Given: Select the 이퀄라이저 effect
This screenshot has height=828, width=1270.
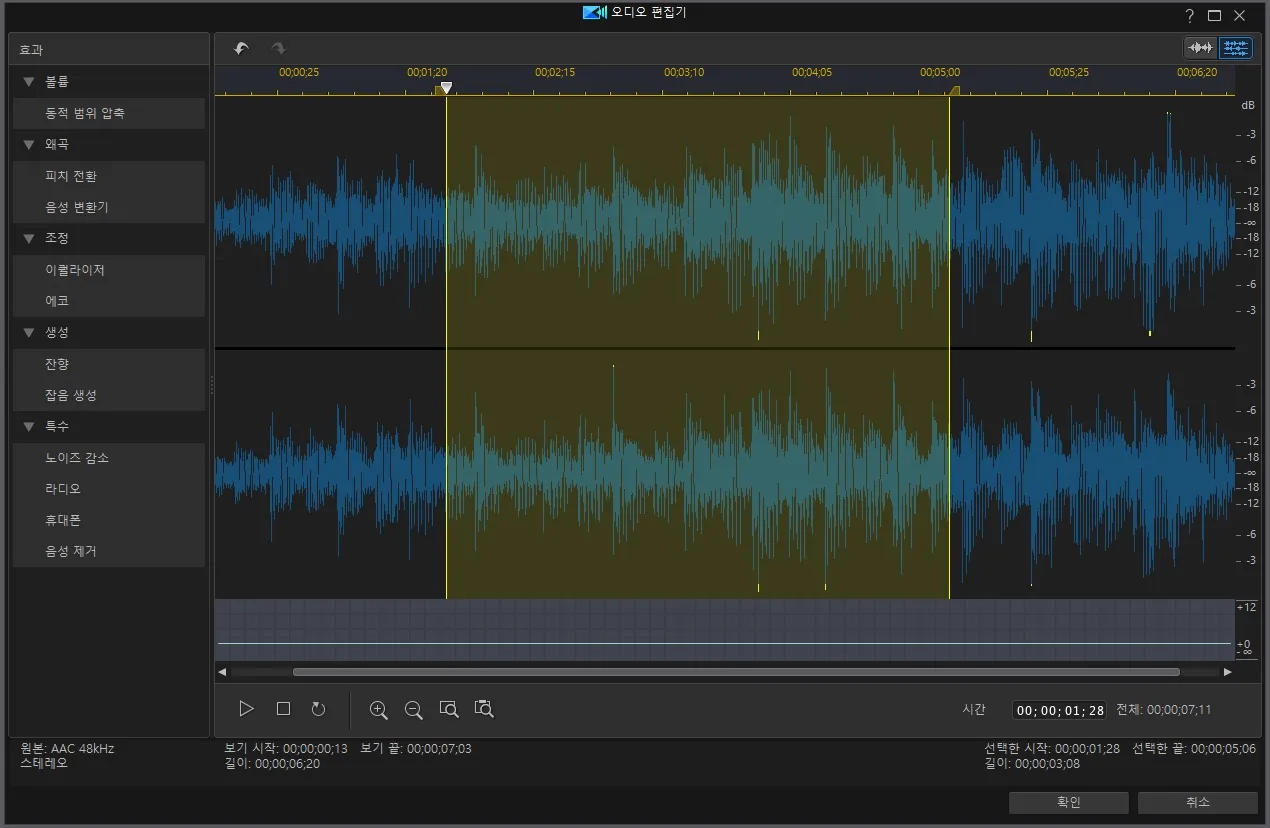Looking at the screenshot, I should point(75,270).
